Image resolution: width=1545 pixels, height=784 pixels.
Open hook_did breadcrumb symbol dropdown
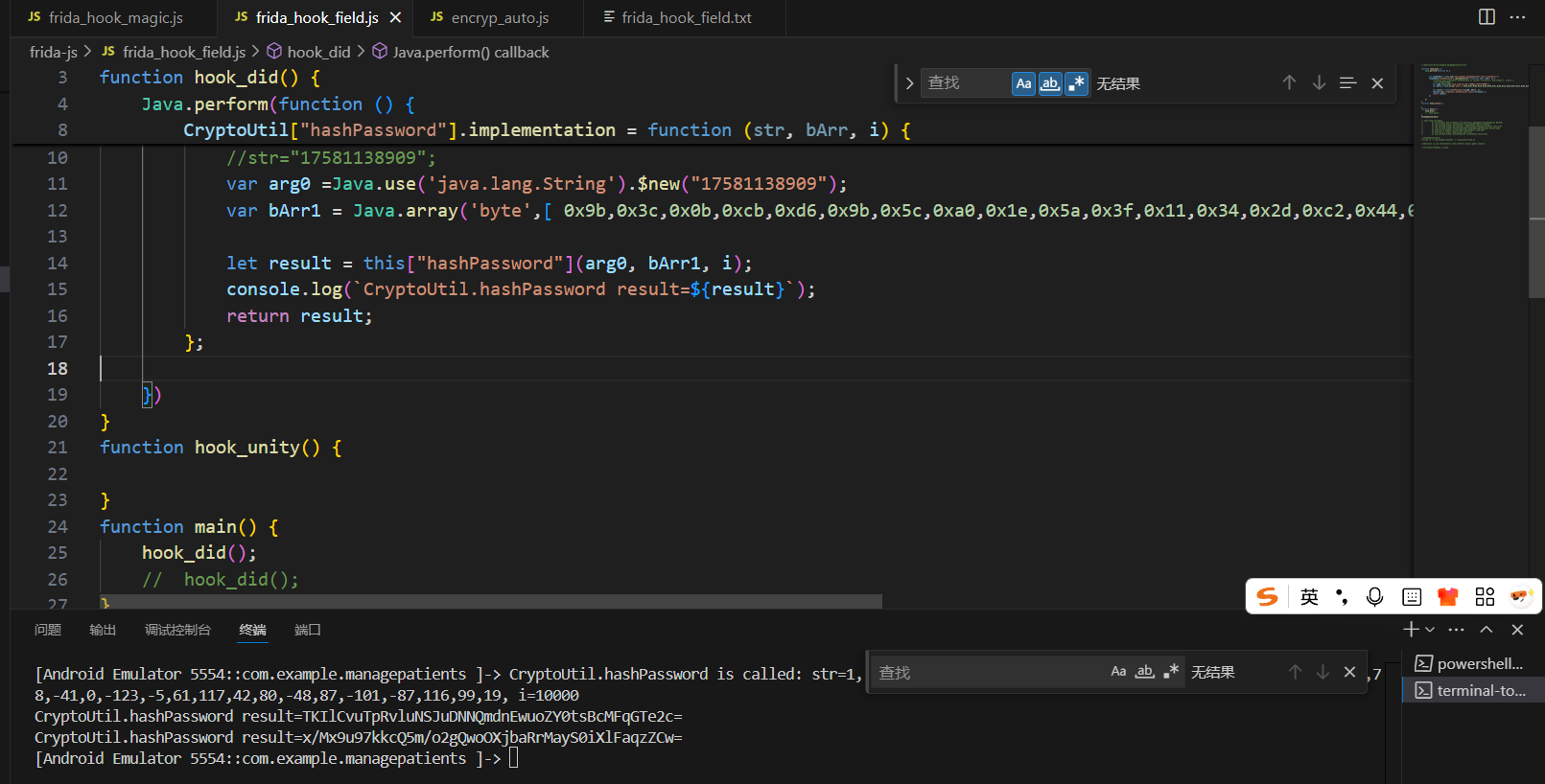tap(318, 52)
